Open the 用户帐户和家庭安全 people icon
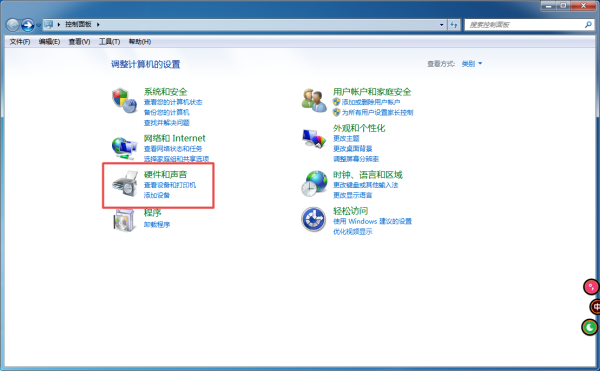 click(x=314, y=100)
